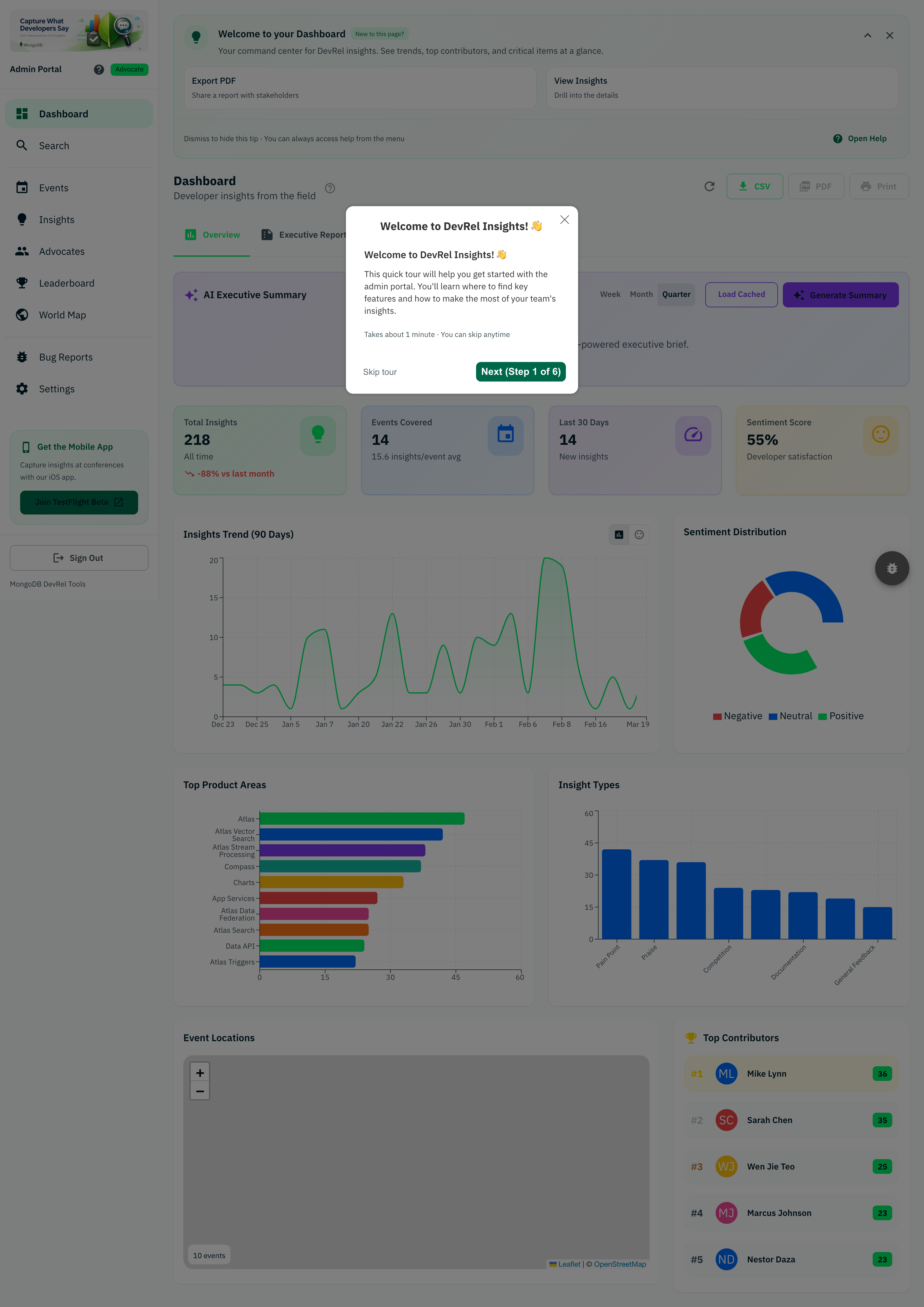Open Search from the sidebar

click(54, 145)
